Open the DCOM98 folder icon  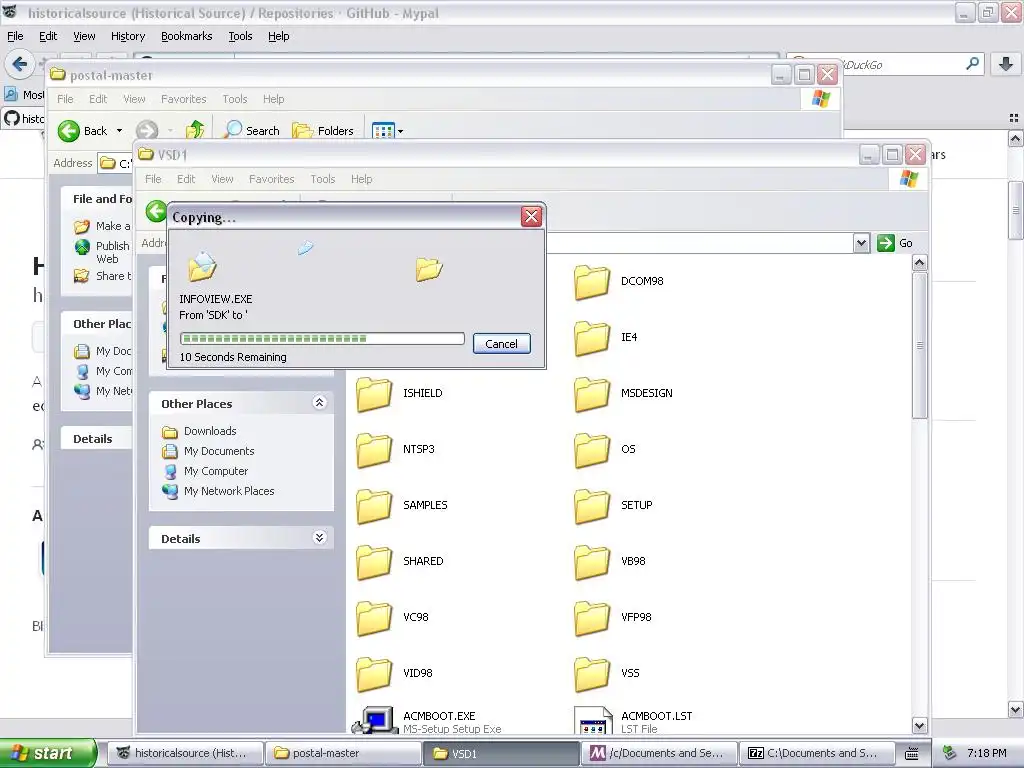[x=592, y=281]
